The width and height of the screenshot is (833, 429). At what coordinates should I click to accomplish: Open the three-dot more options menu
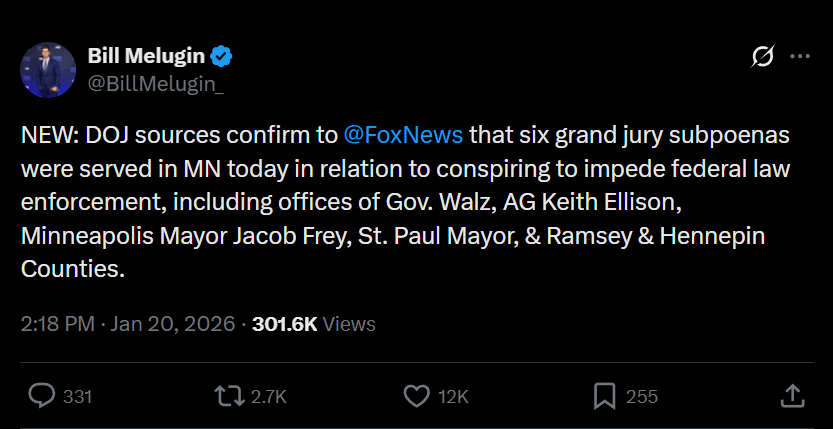pyautogui.click(x=800, y=58)
